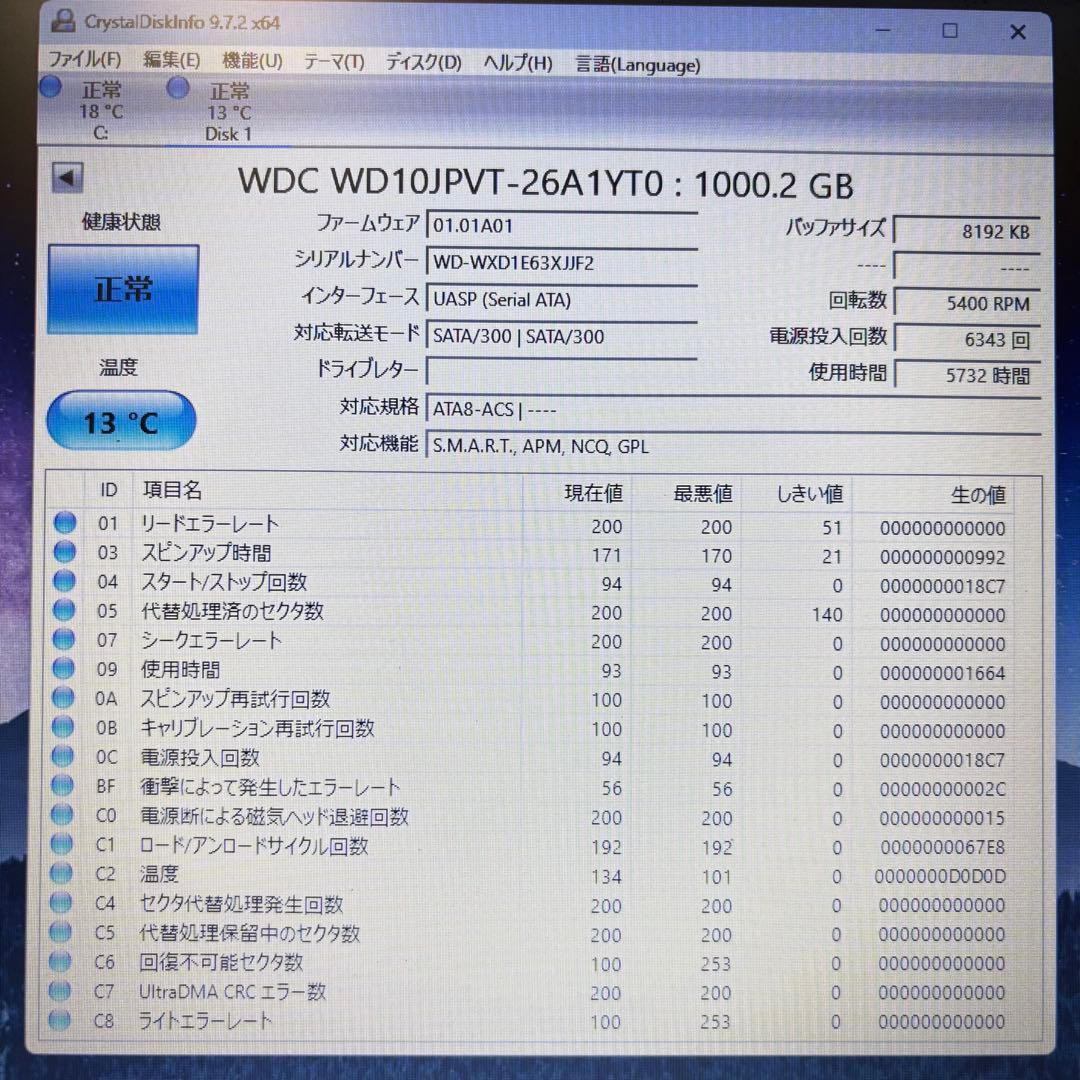This screenshot has width=1080, height=1080.
Task: Select raw value 0000000067E8
Action: coord(942,847)
